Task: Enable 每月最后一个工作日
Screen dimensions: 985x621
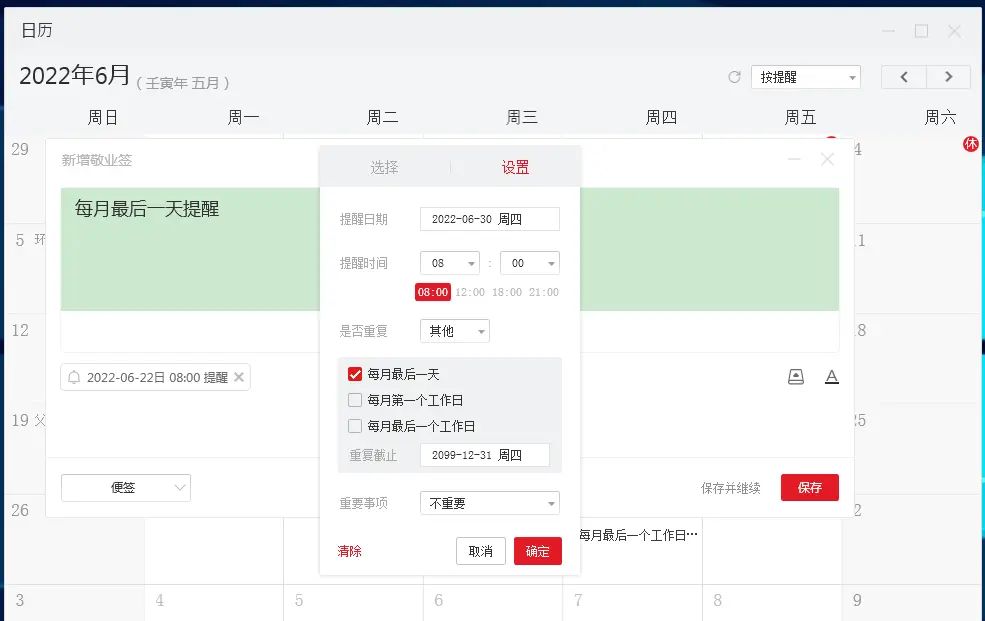Action: point(355,424)
